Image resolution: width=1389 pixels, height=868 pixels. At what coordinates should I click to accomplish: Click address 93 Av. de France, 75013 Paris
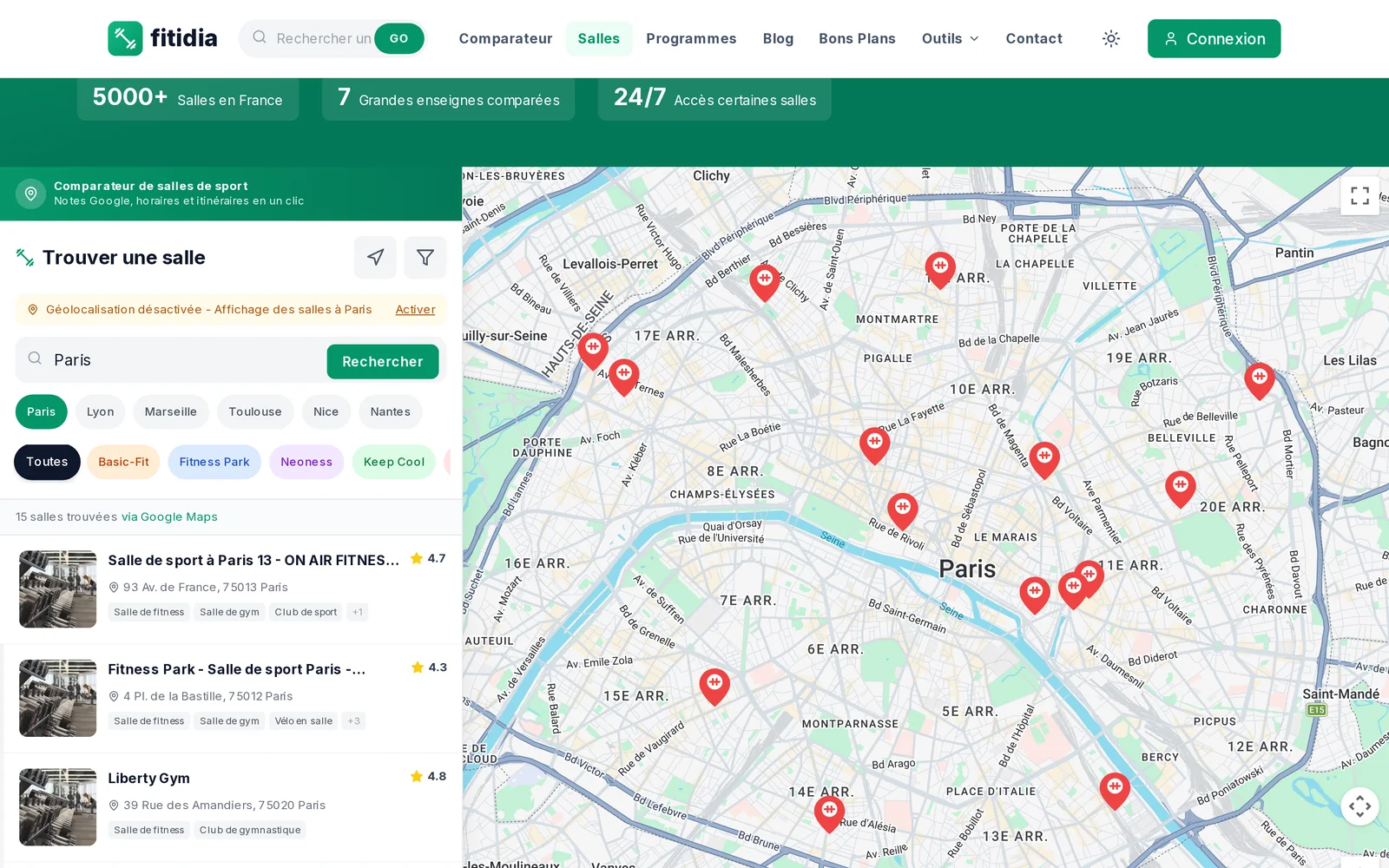click(205, 588)
